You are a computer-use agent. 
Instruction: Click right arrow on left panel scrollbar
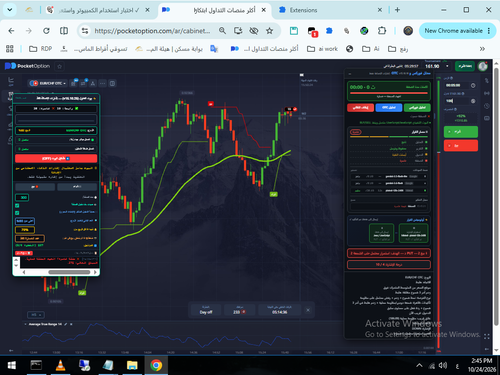coord(95,272)
